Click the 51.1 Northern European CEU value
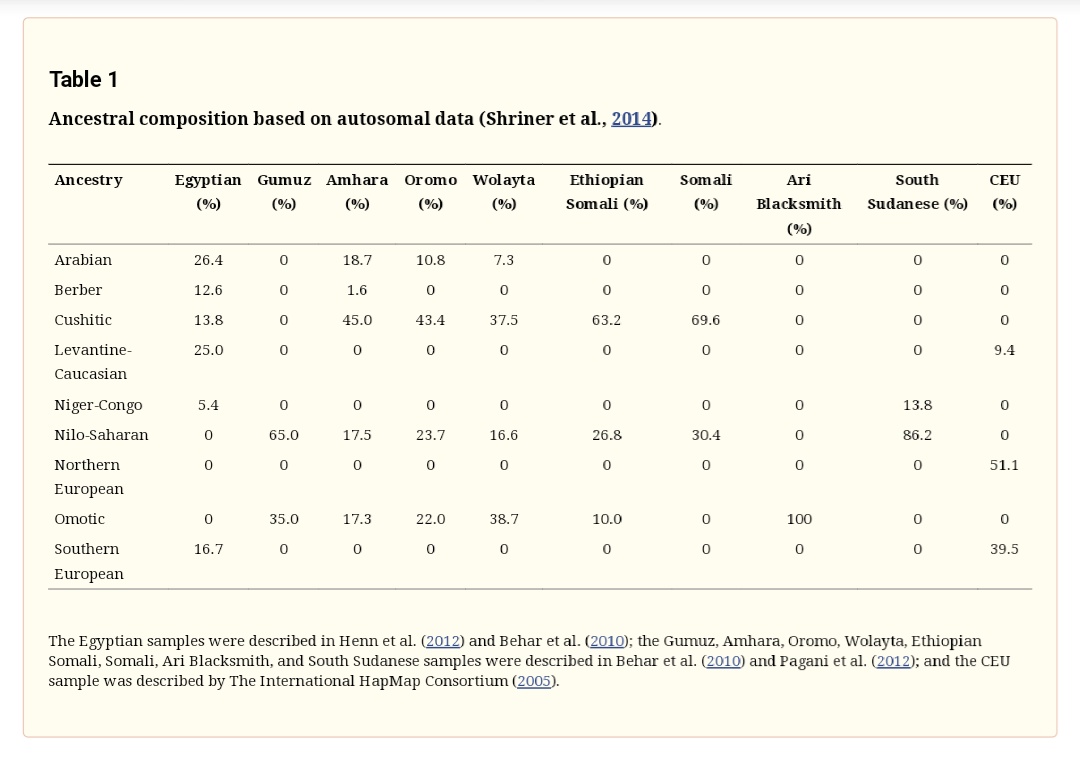The width and height of the screenshot is (1080, 763). (1004, 465)
